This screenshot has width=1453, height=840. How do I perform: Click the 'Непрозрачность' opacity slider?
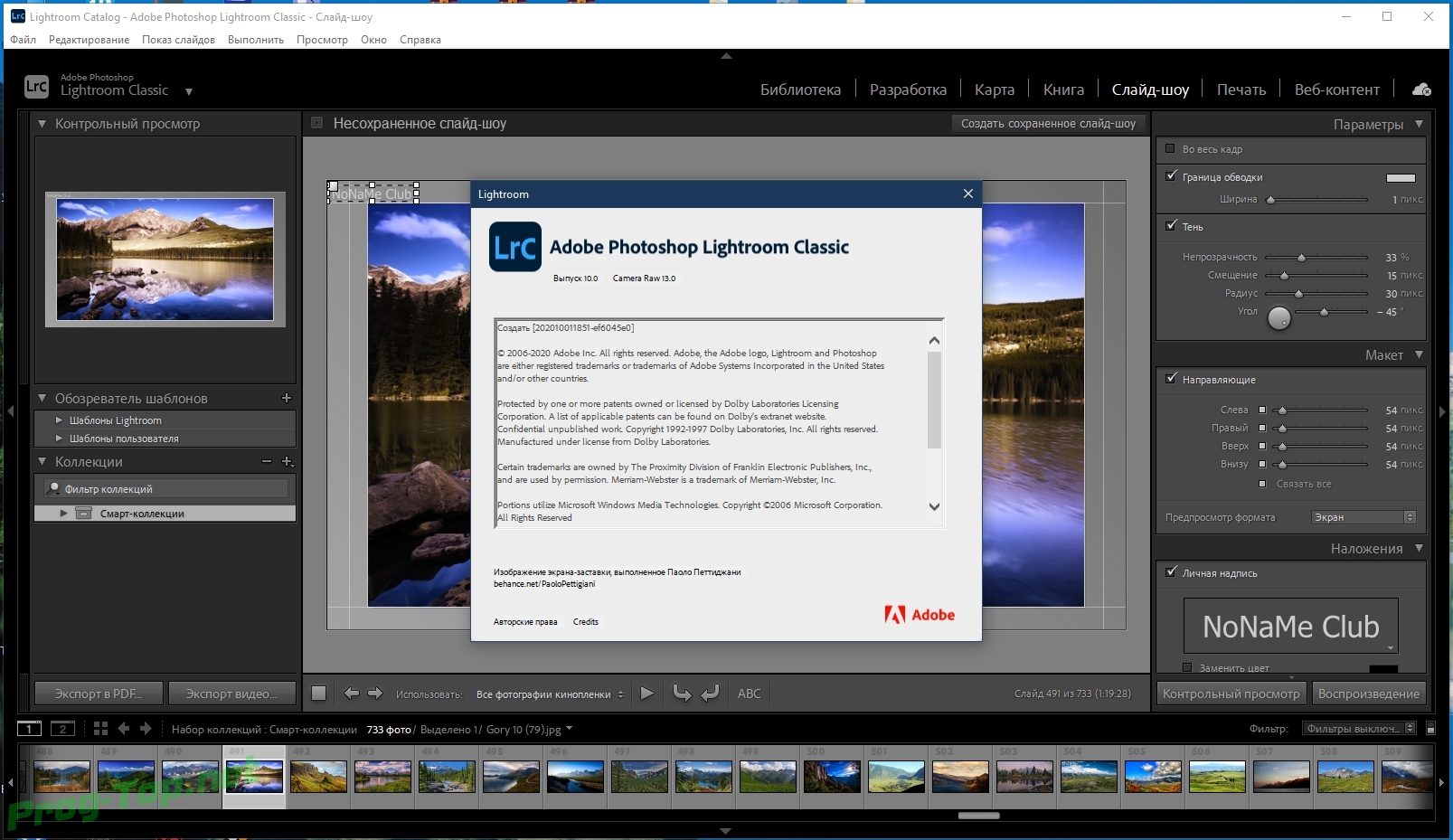(1316, 258)
